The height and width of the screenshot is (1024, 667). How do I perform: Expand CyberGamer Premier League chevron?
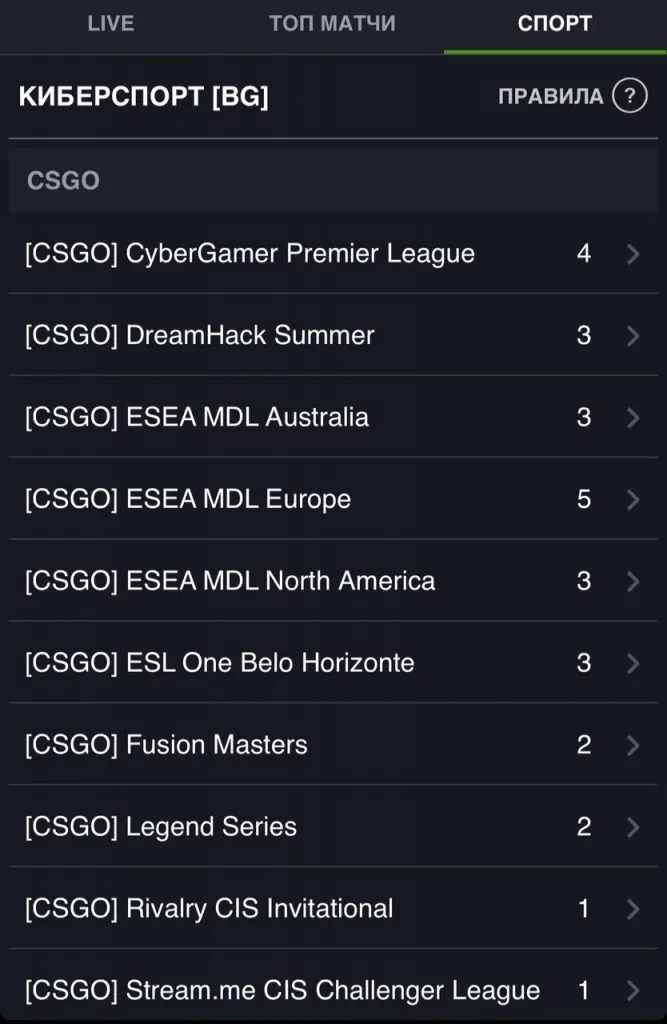[632, 254]
